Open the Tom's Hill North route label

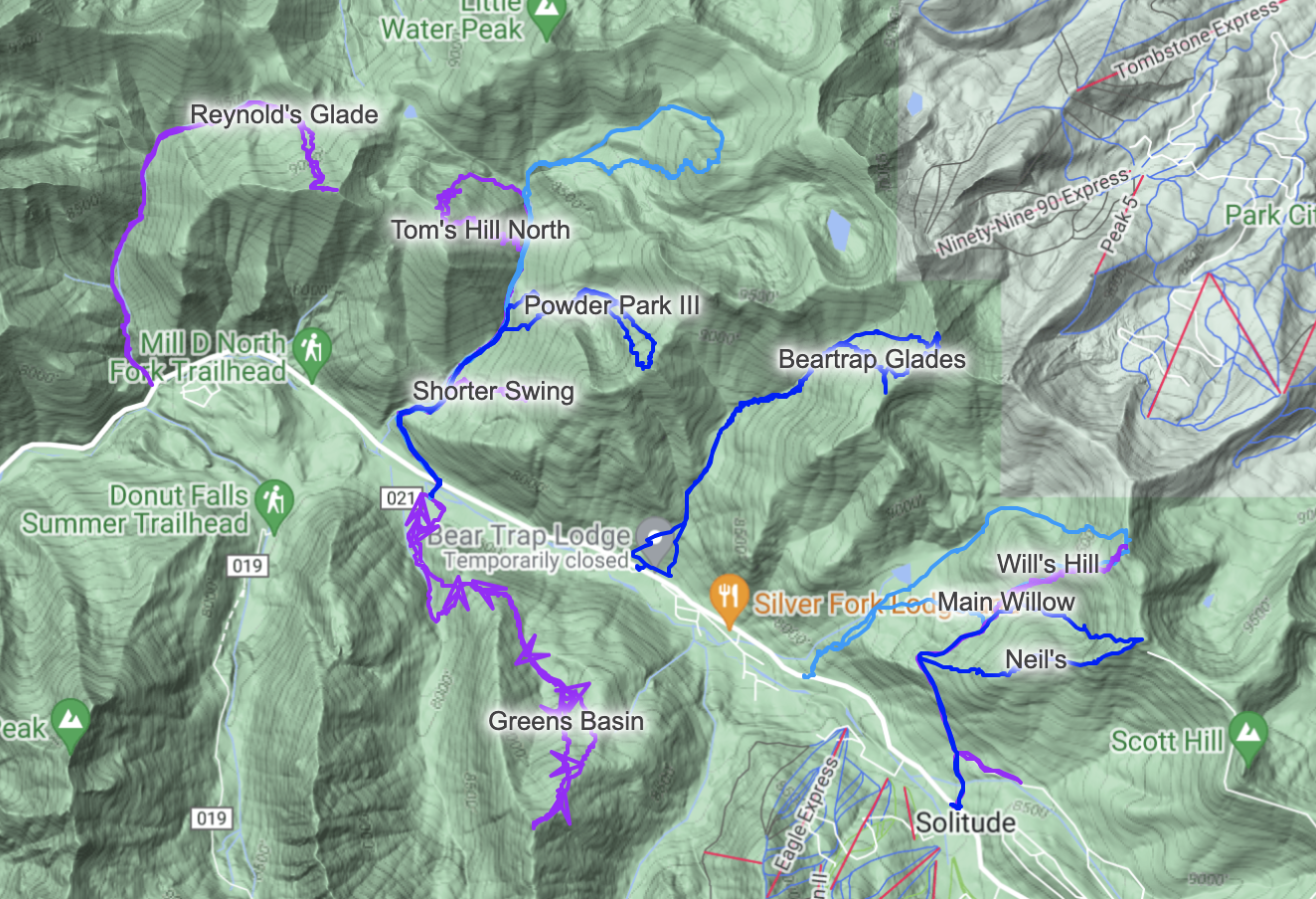tap(481, 230)
